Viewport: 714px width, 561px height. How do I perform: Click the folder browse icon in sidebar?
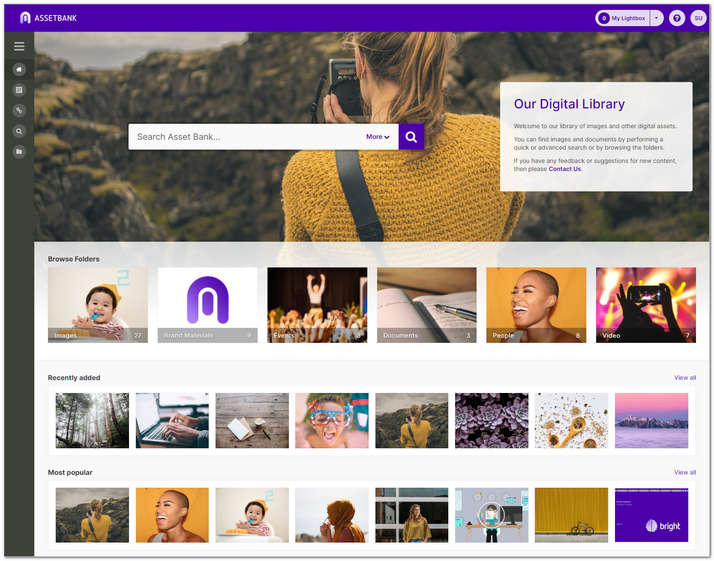click(19, 152)
